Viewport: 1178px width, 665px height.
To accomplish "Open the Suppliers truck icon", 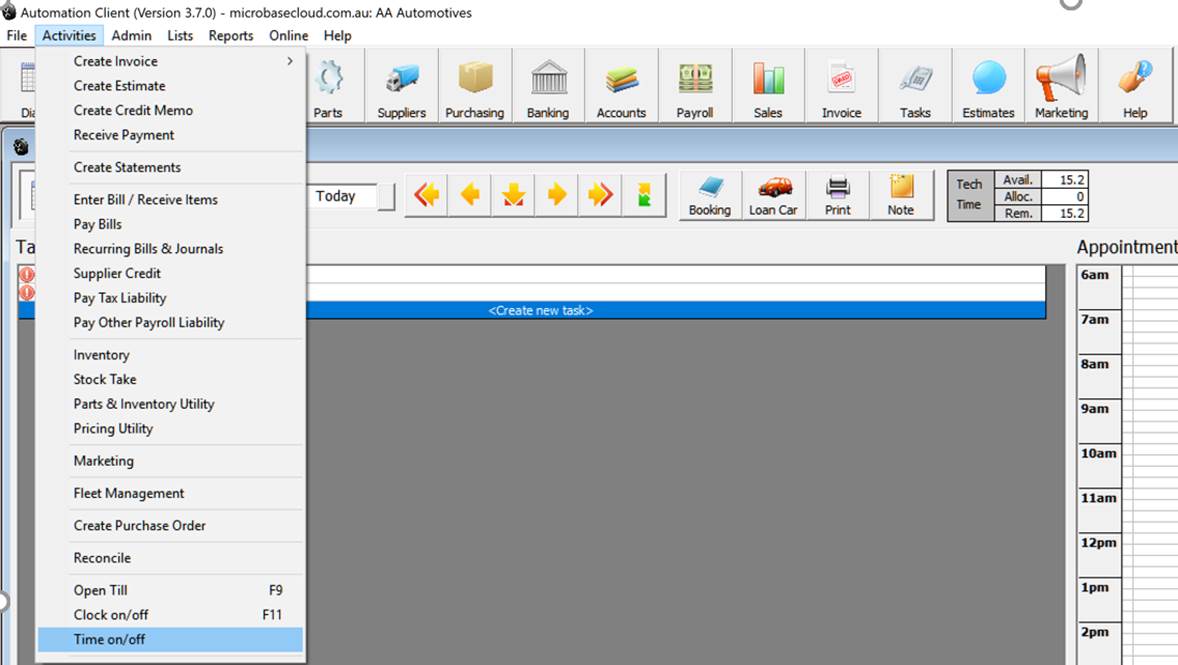I will [x=401, y=87].
